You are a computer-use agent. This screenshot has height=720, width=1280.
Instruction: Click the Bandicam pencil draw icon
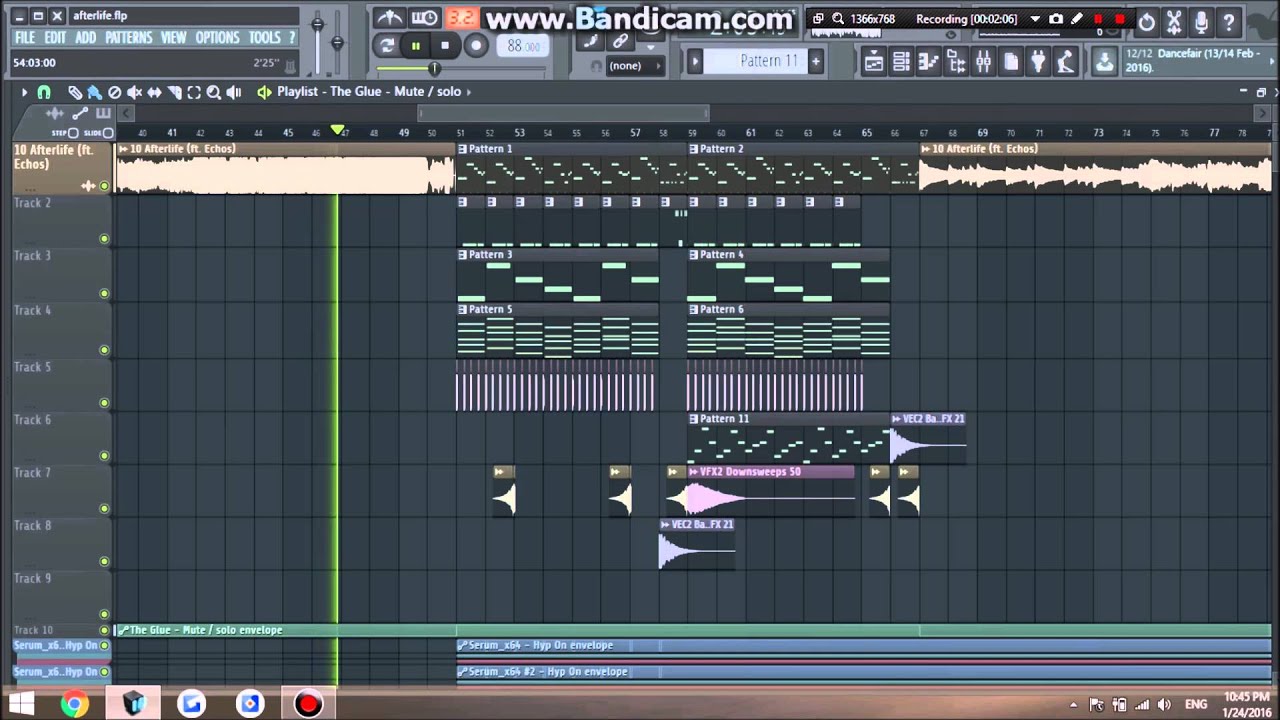1077,19
